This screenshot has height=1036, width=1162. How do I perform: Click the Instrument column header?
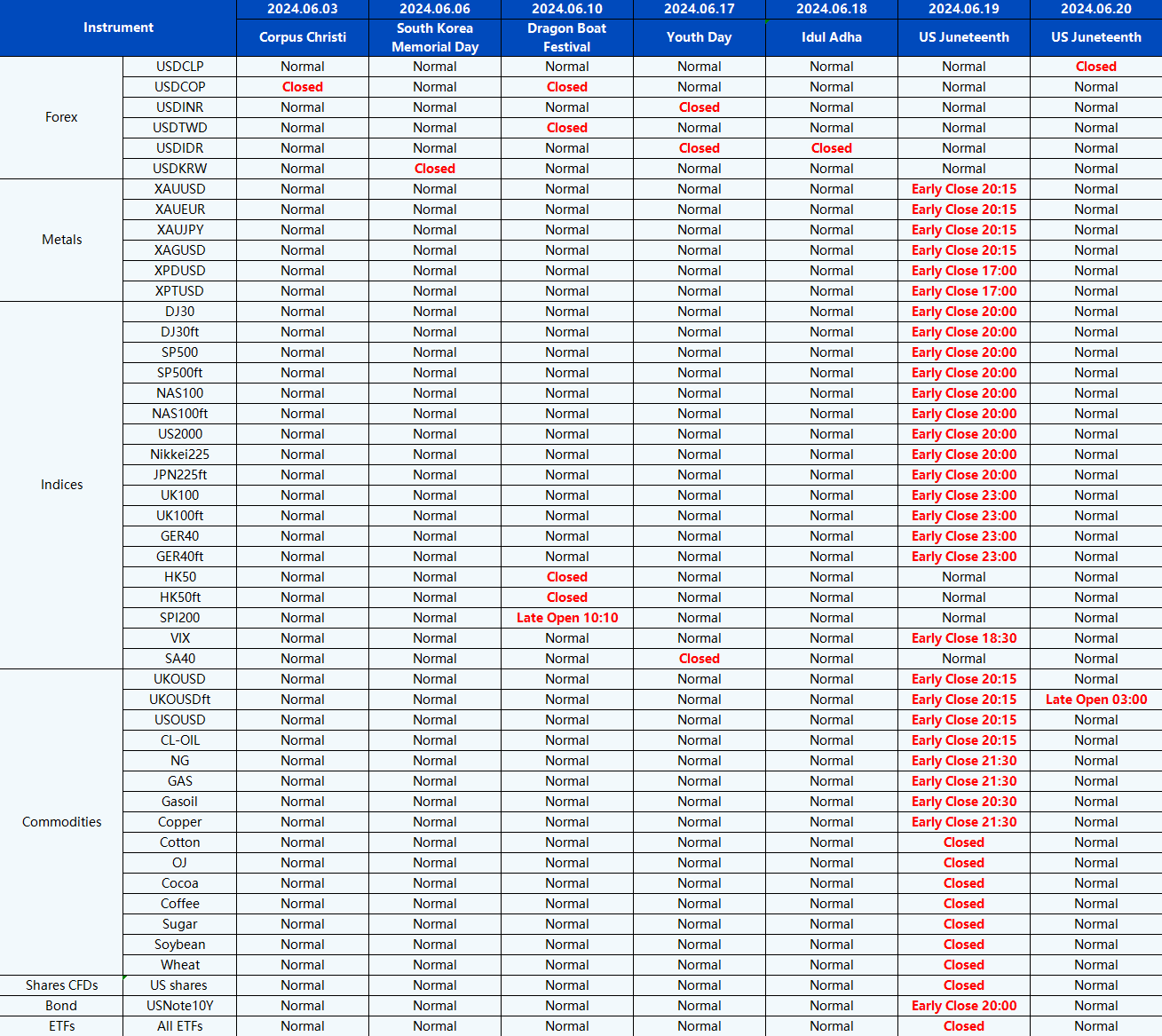click(x=118, y=28)
